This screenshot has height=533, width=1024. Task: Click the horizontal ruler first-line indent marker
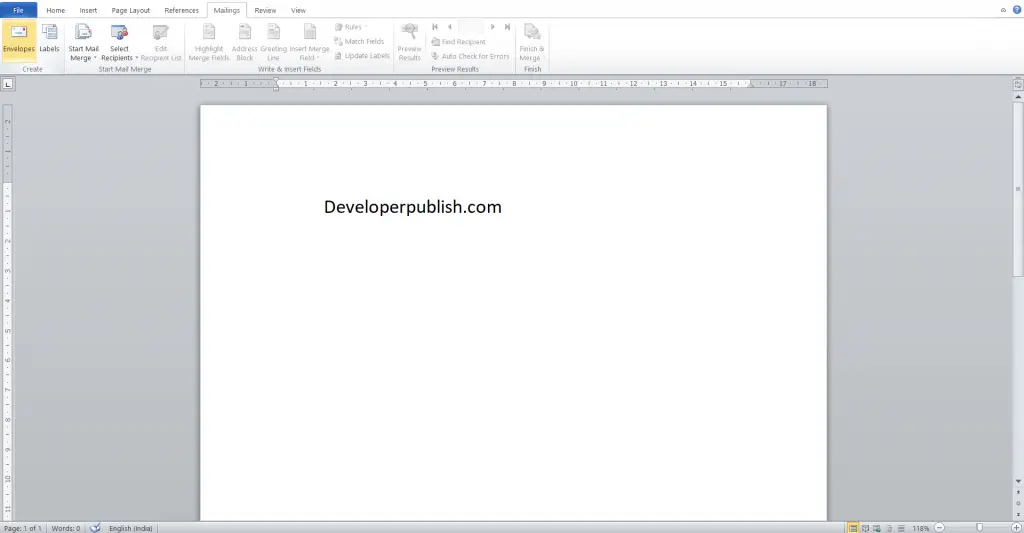pyautogui.click(x=276, y=80)
